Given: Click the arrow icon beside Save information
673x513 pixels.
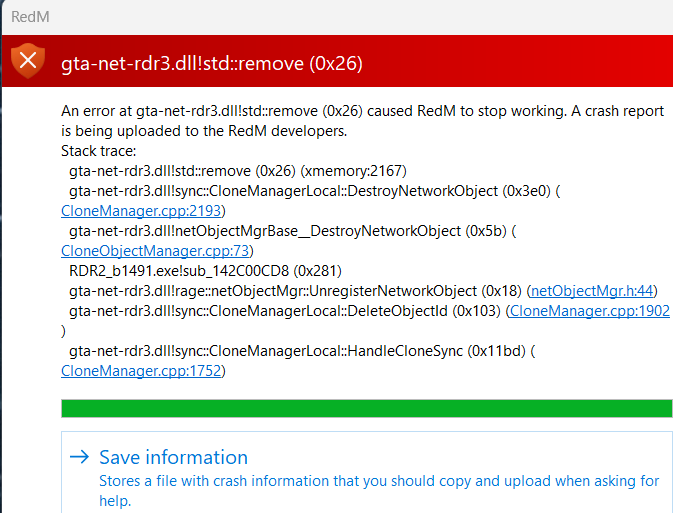Looking at the screenshot, I should coord(79,457).
